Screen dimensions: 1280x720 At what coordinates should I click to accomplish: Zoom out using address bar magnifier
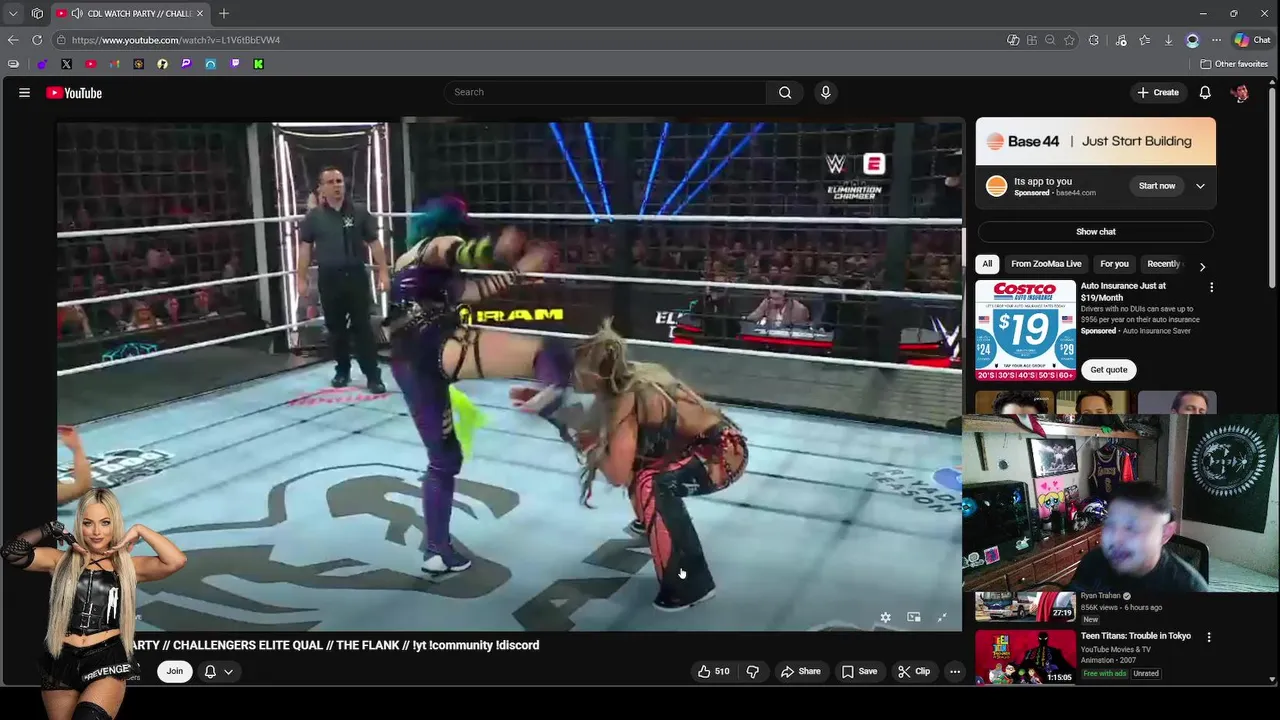pos(1050,40)
